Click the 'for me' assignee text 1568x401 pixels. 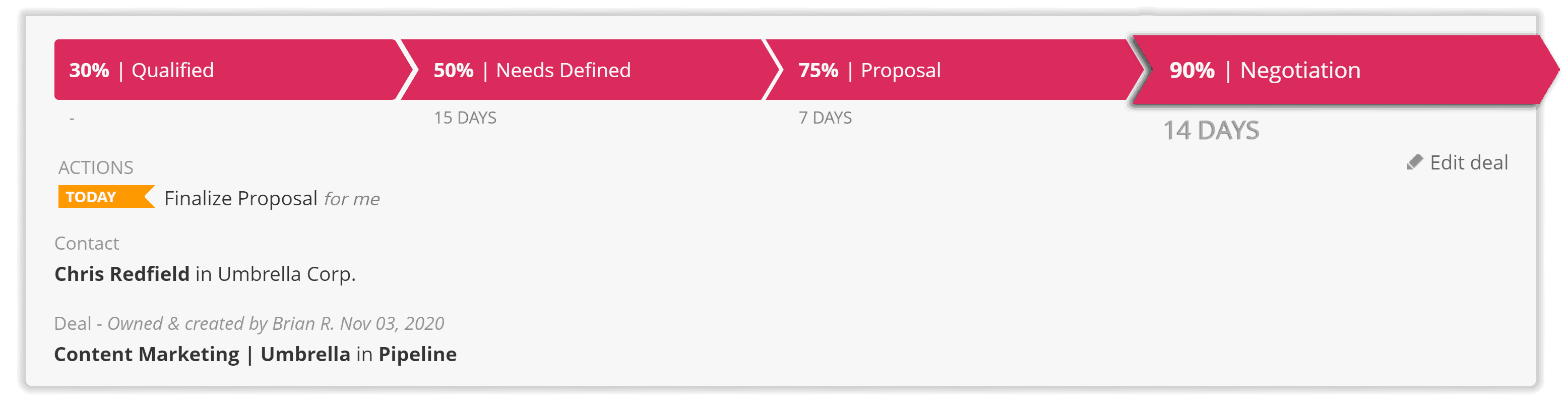(x=352, y=199)
